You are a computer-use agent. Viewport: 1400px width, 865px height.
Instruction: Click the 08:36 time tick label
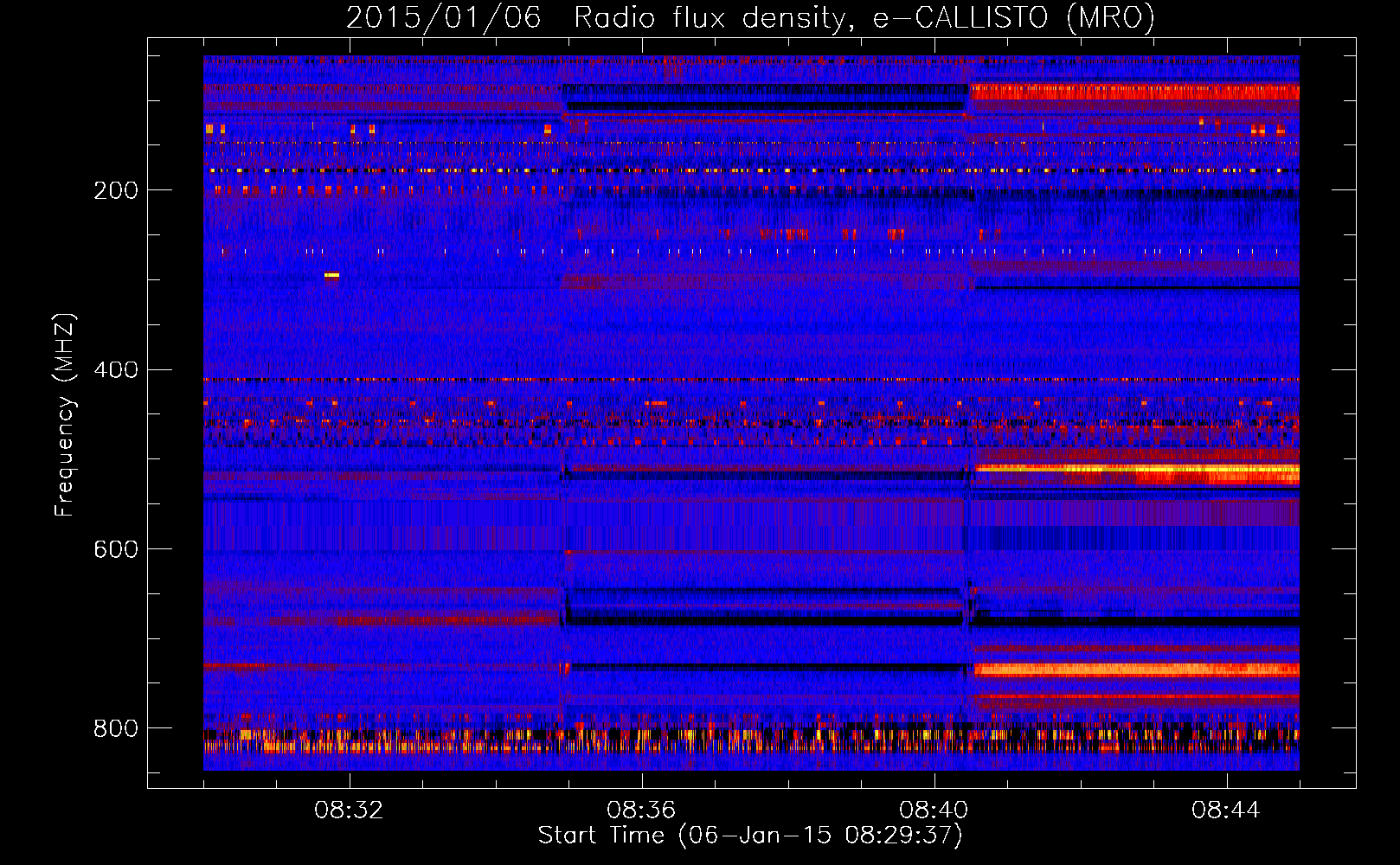pyautogui.click(x=641, y=811)
